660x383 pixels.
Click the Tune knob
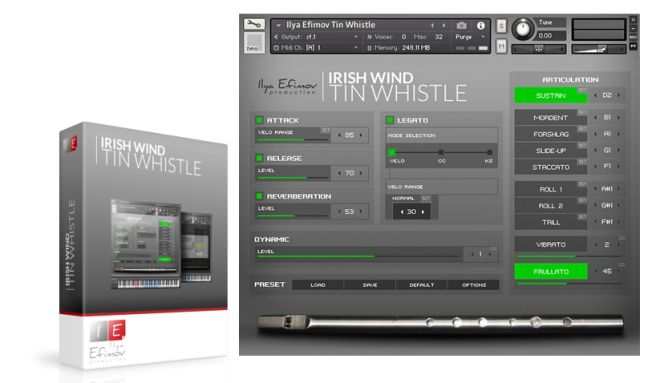pos(523,29)
